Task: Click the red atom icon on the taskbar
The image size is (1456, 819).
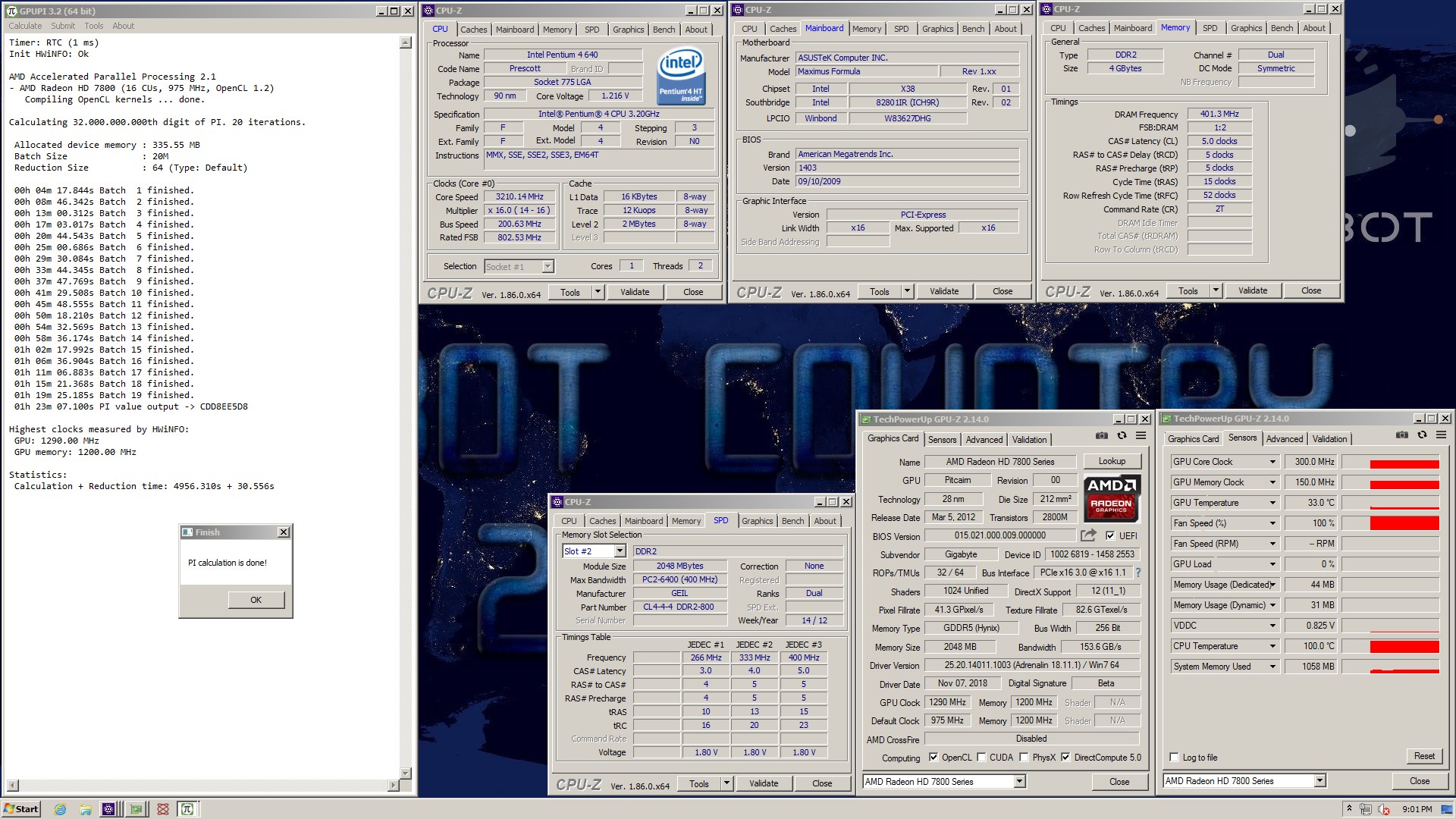Action: click(x=162, y=809)
